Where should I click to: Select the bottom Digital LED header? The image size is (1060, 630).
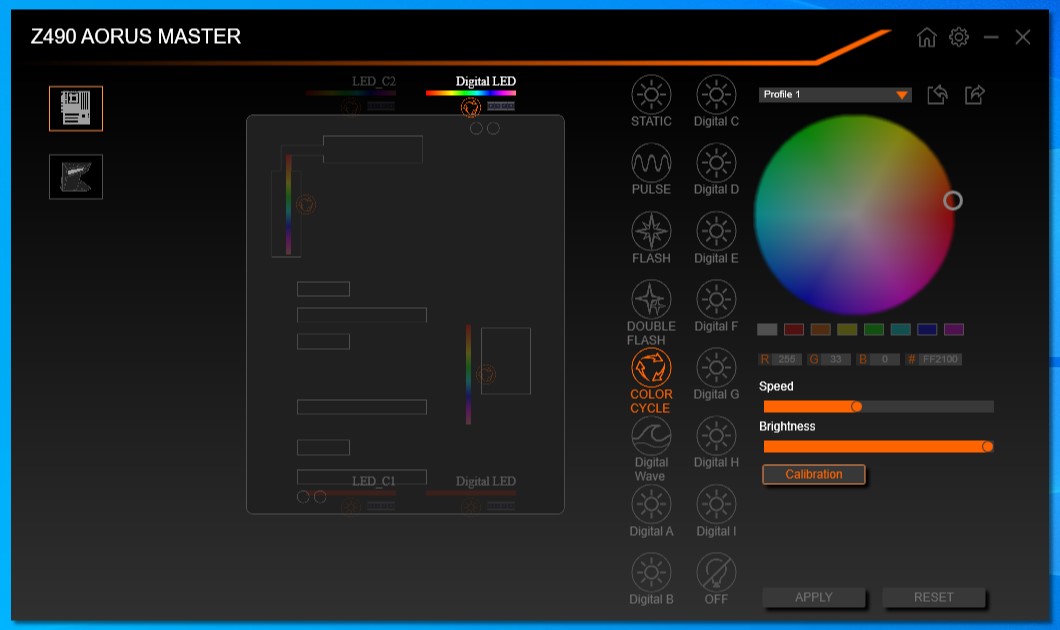pos(471,493)
